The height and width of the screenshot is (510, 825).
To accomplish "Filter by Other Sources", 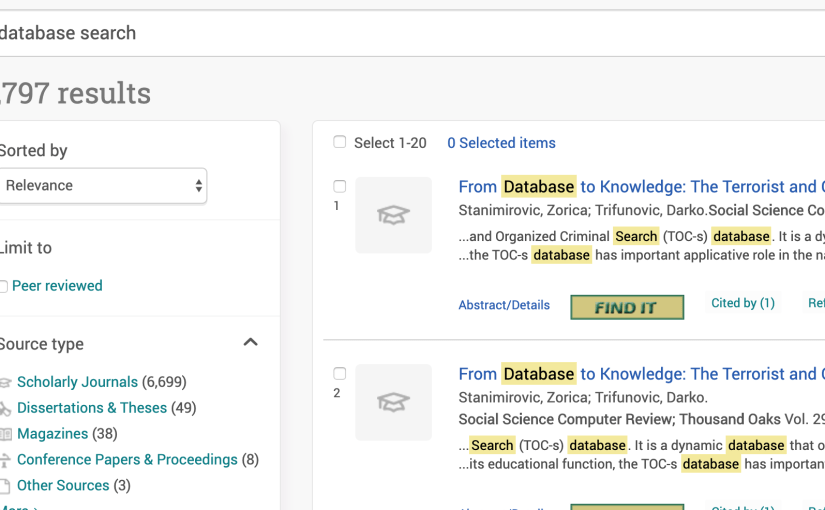I will pos(63,485).
